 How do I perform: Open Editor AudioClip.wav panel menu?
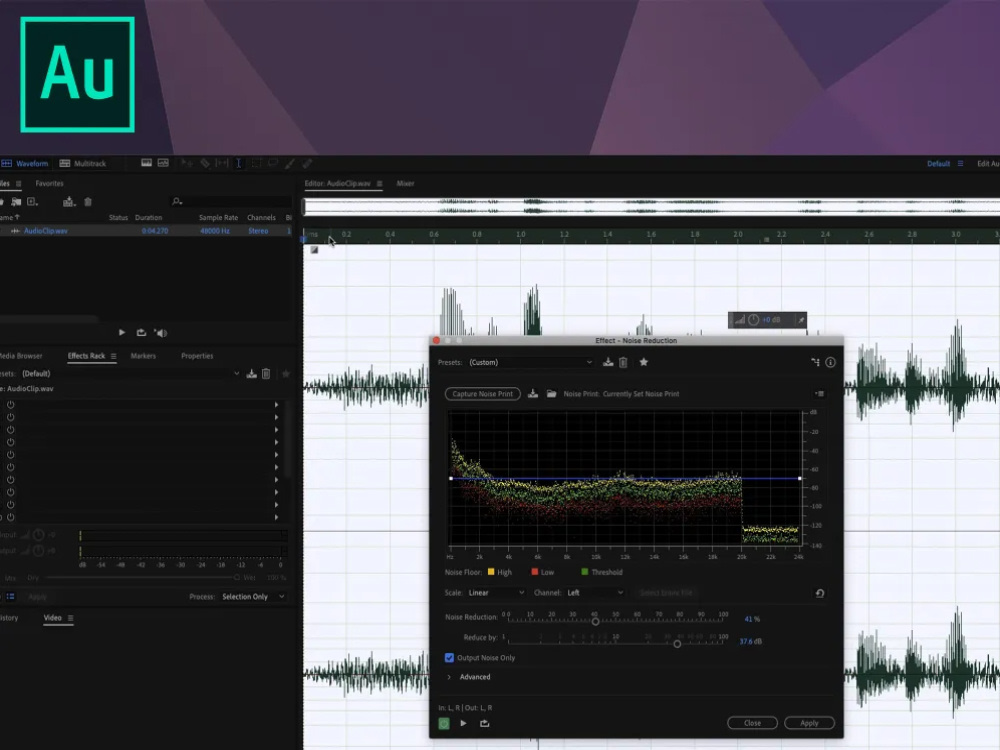coord(379,184)
